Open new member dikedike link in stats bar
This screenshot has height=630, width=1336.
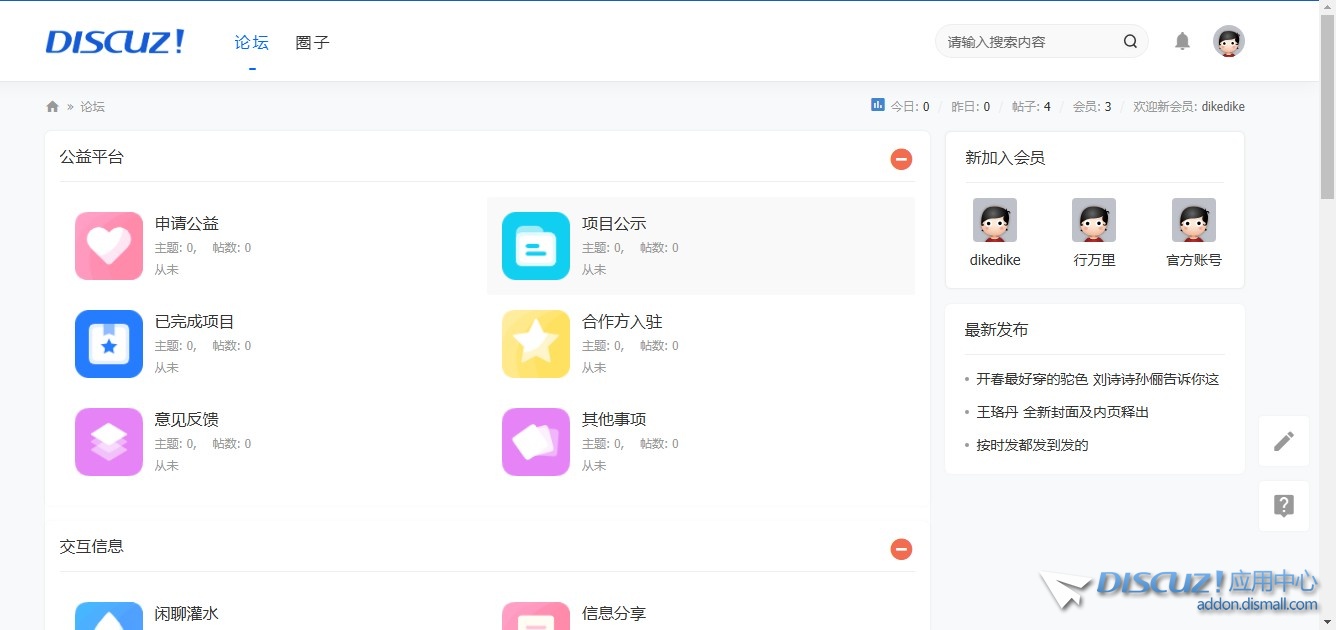tap(1222, 107)
